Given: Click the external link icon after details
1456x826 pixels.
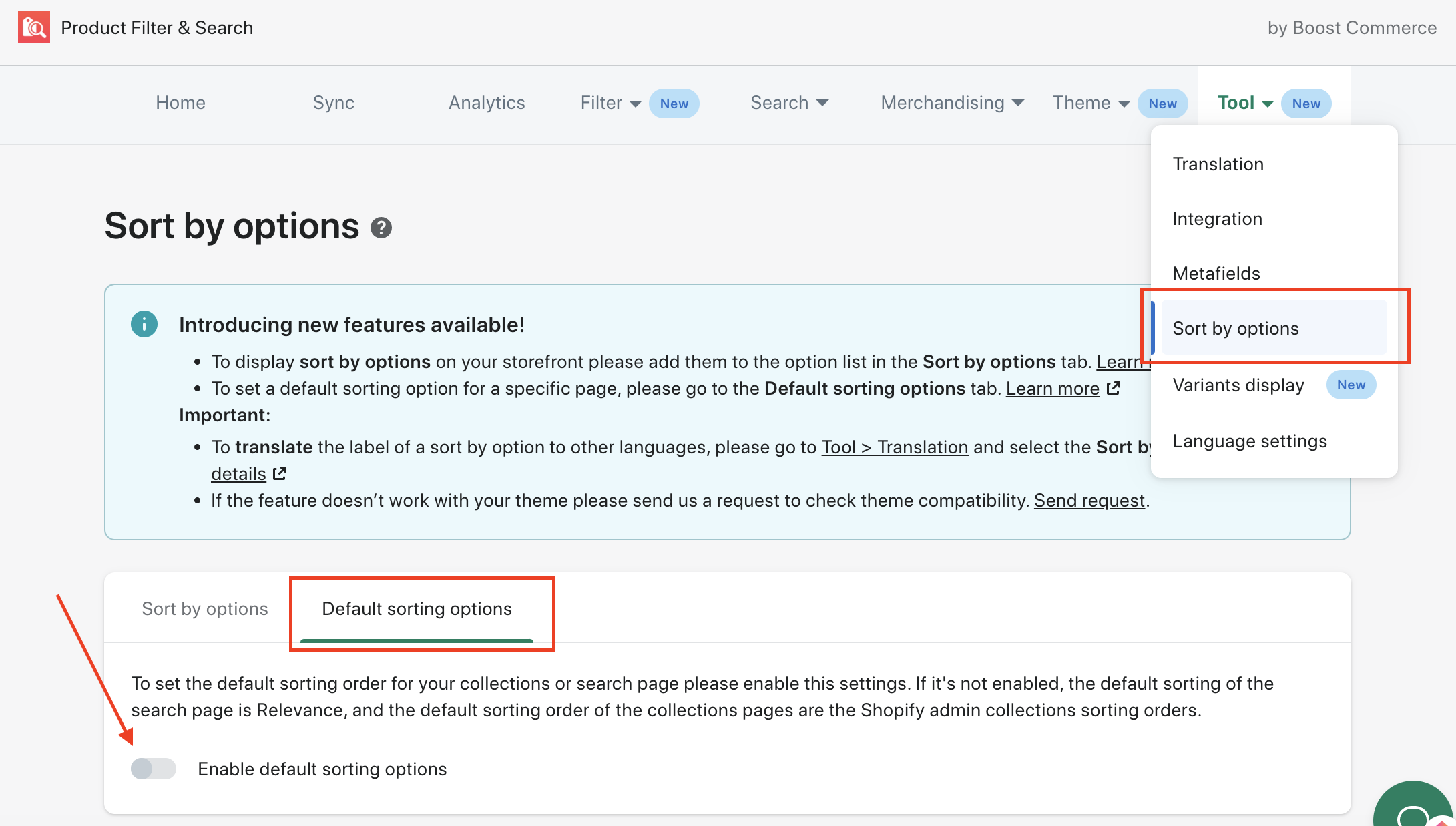Looking at the screenshot, I should 280,473.
